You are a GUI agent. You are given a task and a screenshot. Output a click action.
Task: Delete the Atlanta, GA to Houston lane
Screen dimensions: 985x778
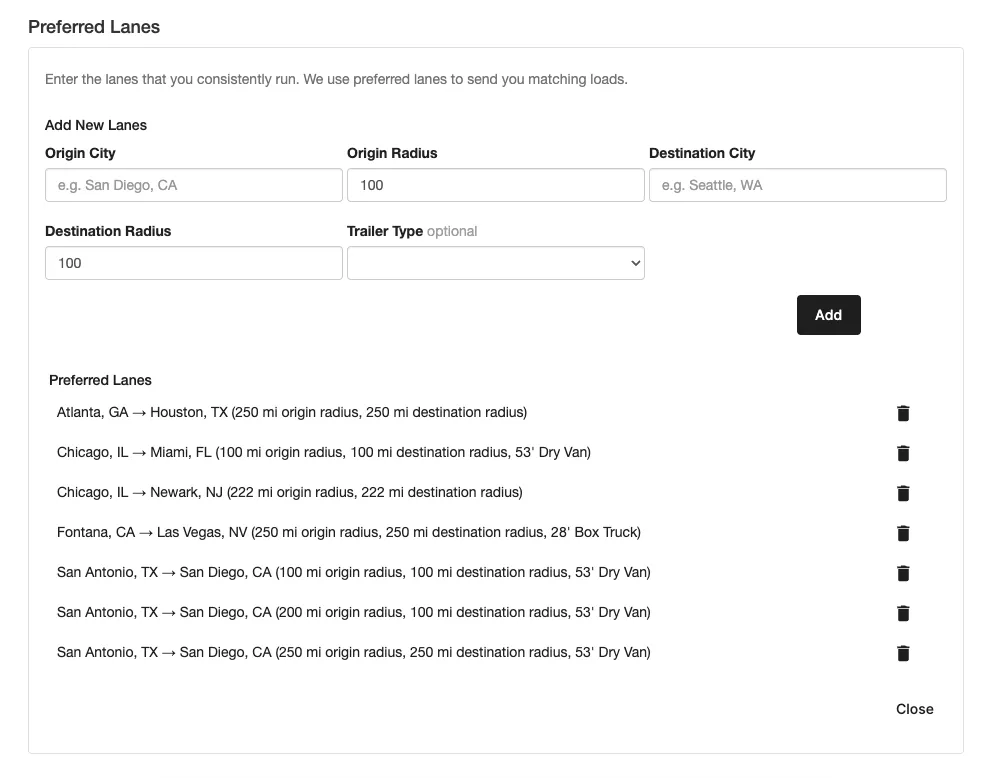click(x=903, y=413)
